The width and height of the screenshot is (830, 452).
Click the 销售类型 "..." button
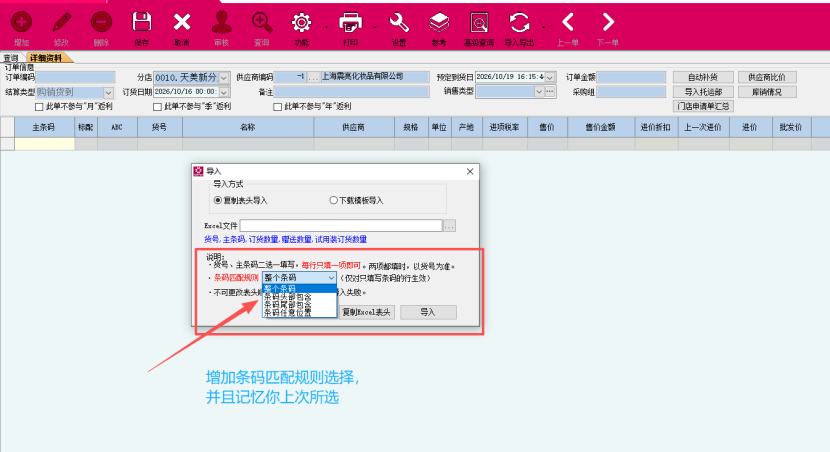(550, 92)
